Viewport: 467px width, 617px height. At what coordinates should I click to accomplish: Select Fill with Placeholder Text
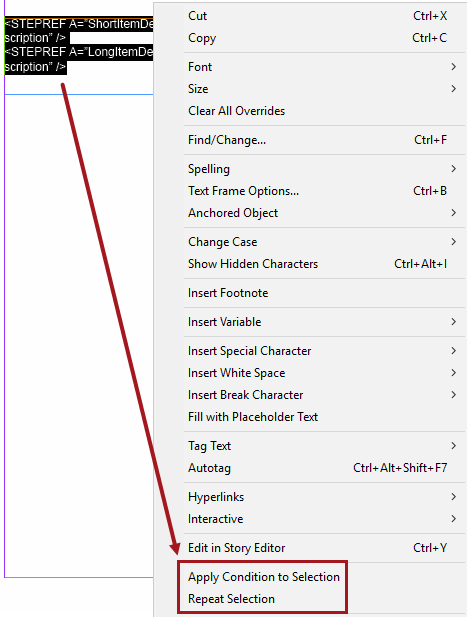click(309, 417)
